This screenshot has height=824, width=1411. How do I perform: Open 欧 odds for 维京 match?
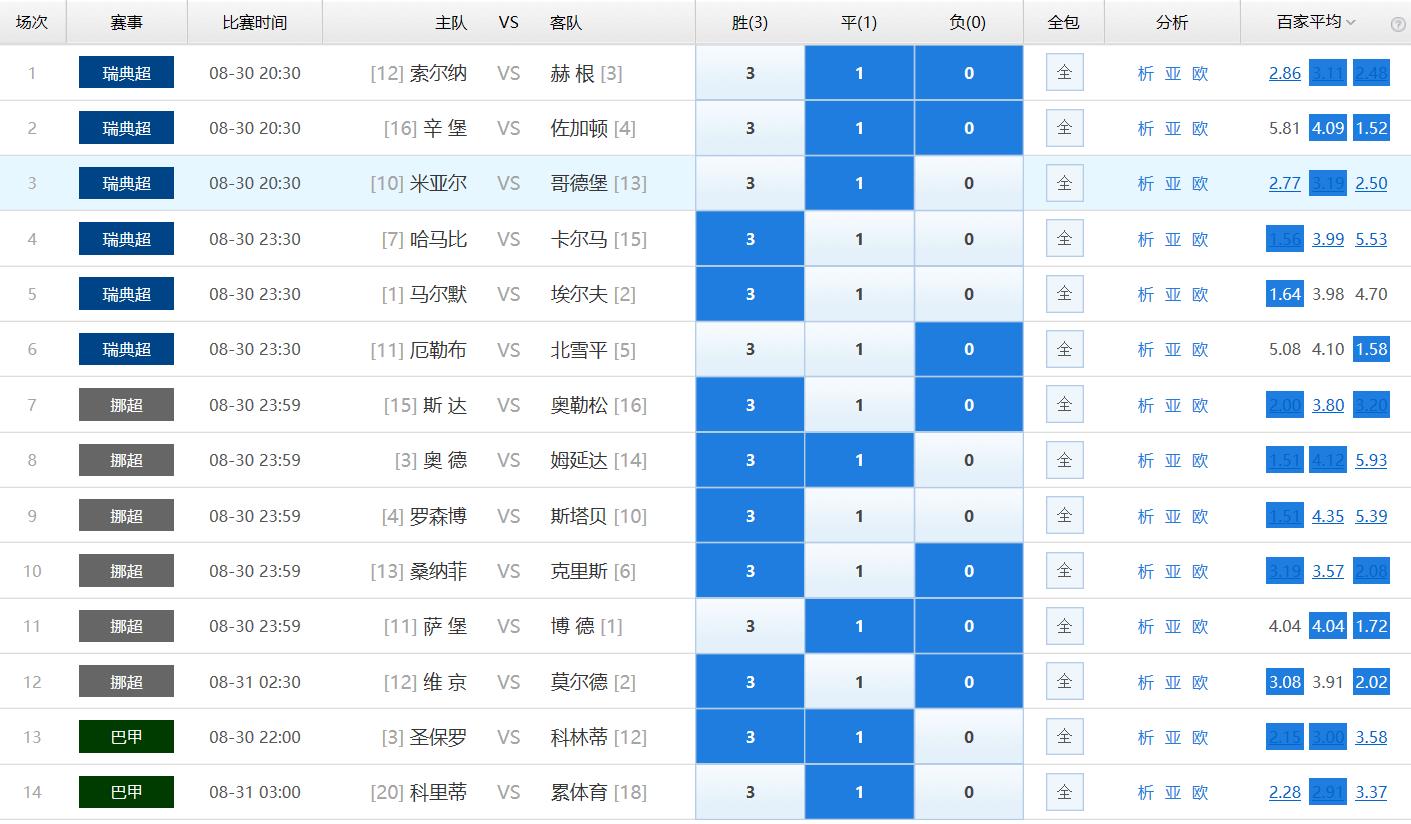pyautogui.click(x=1200, y=682)
